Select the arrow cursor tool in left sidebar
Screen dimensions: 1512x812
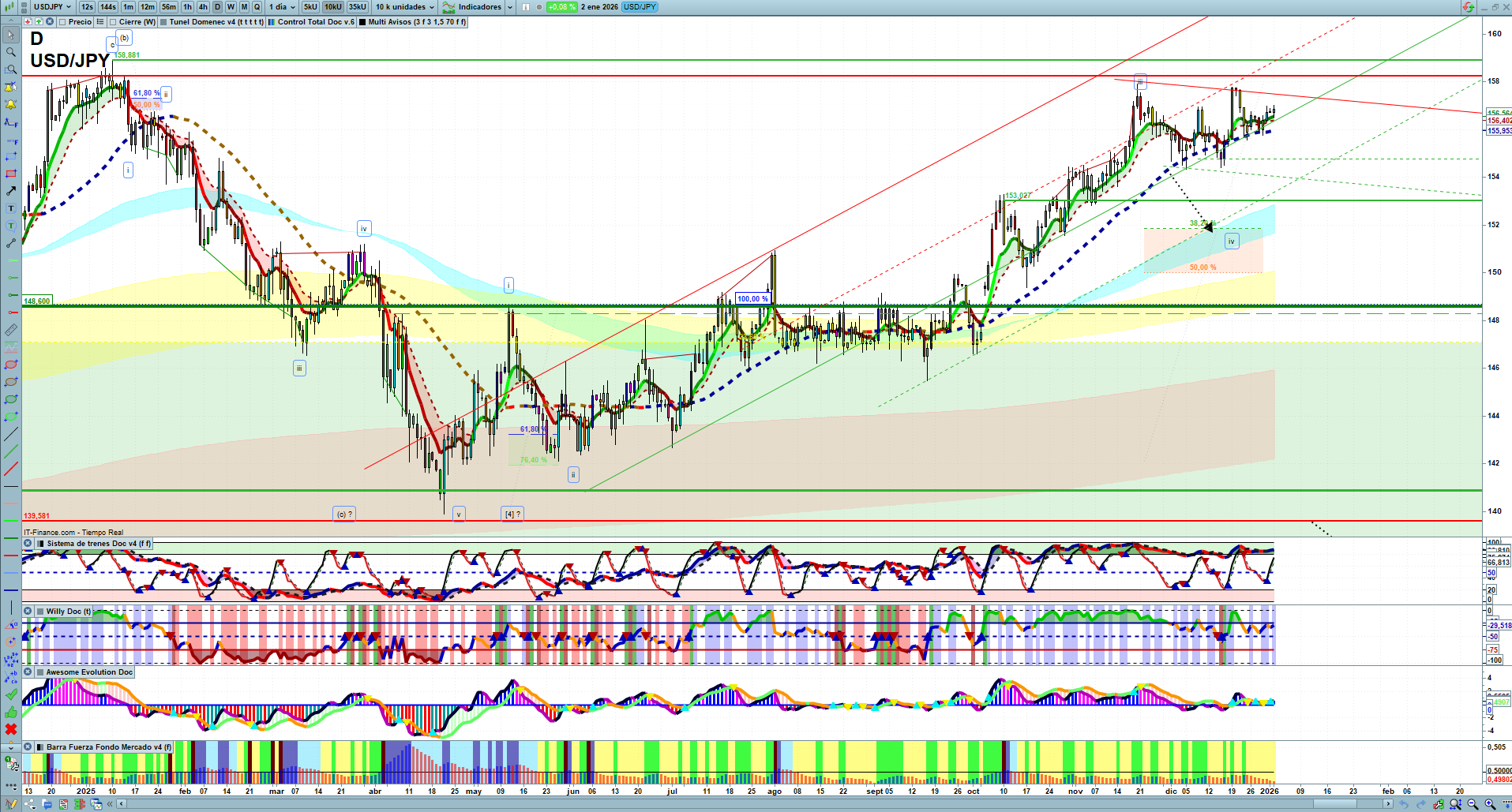[x=11, y=35]
